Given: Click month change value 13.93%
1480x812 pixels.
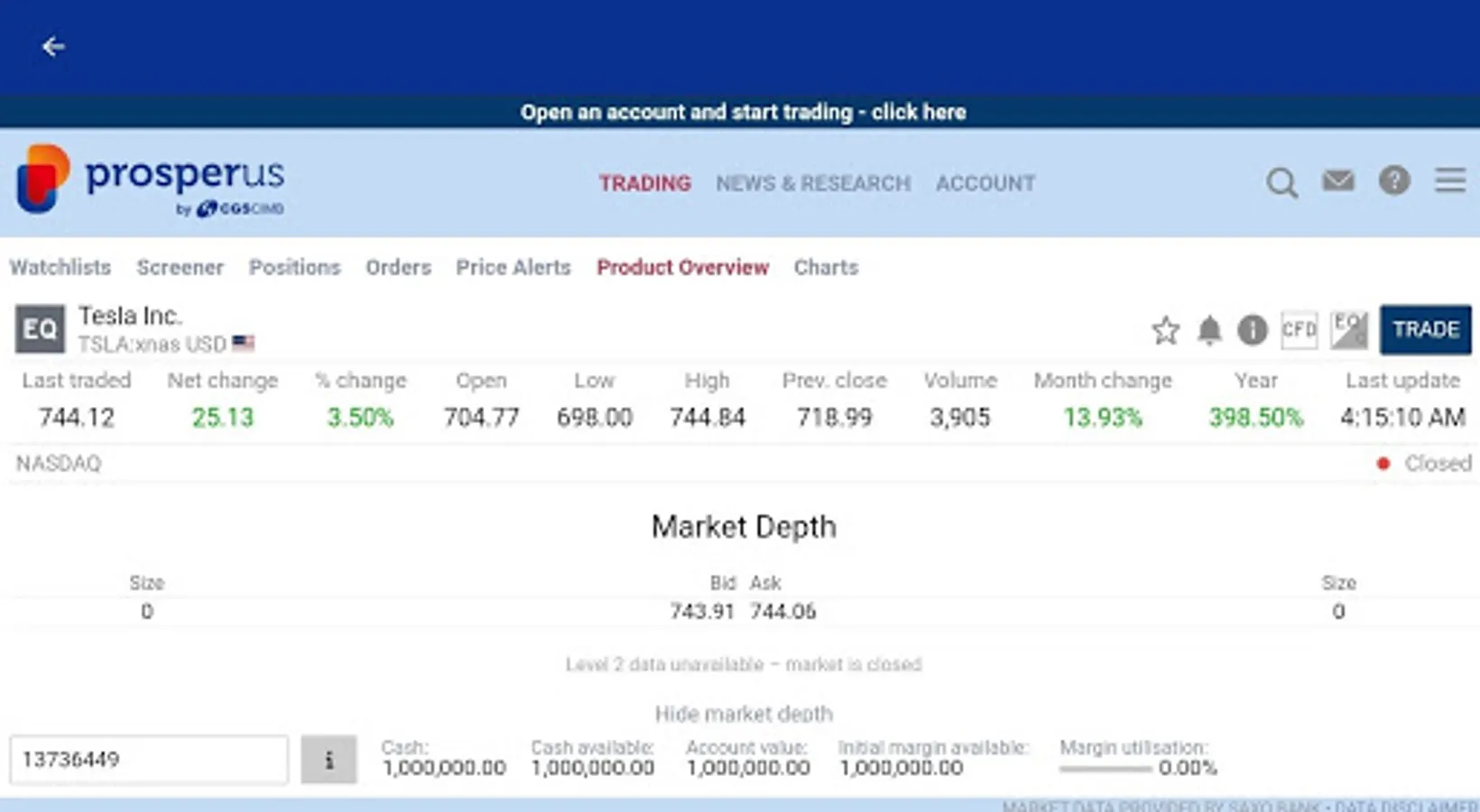Looking at the screenshot, I should (1103, 418).
